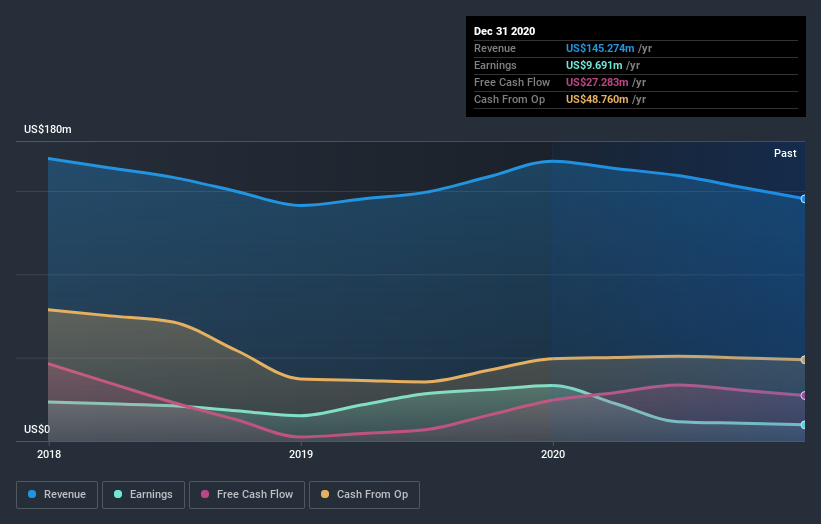Screen dimensions: 821x524
Task: Click the Cash From Op label in tooltip
Action: [x=509, y=99]
